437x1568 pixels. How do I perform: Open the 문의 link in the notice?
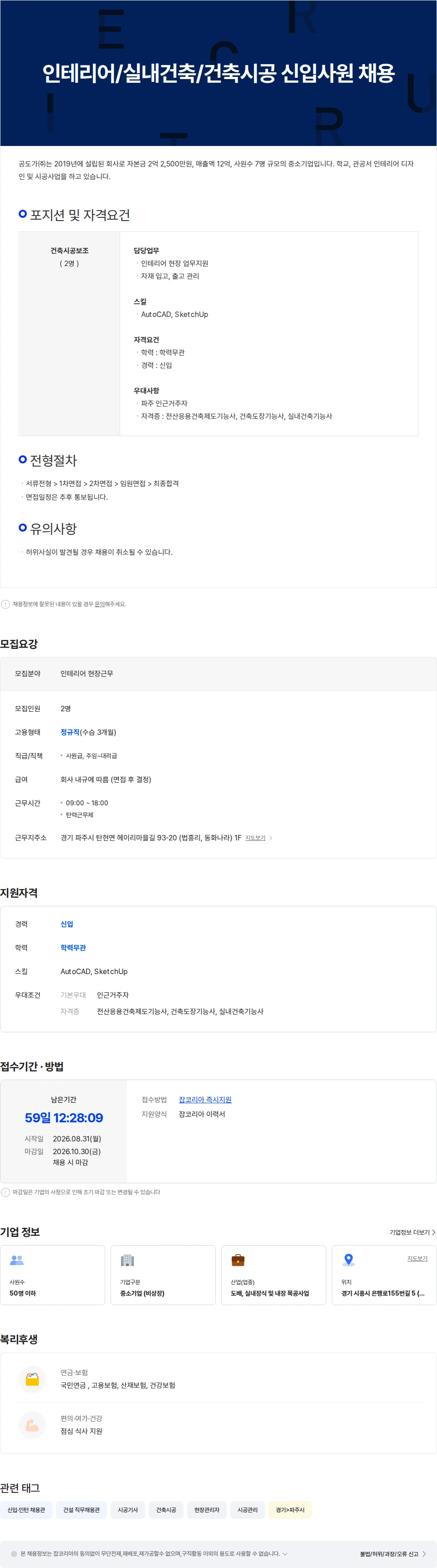click(x=99, y=604)
